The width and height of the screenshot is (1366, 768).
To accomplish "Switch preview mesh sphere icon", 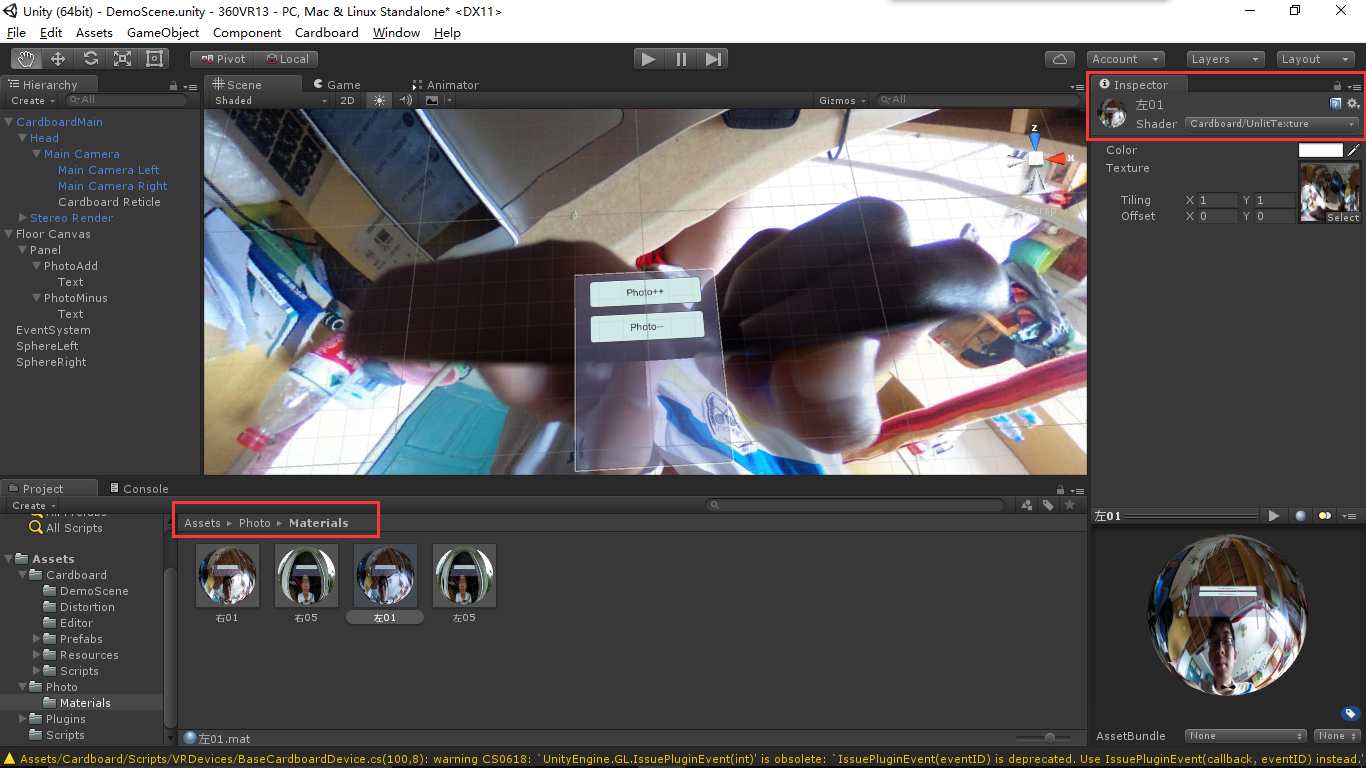I will coord(1300,516).
